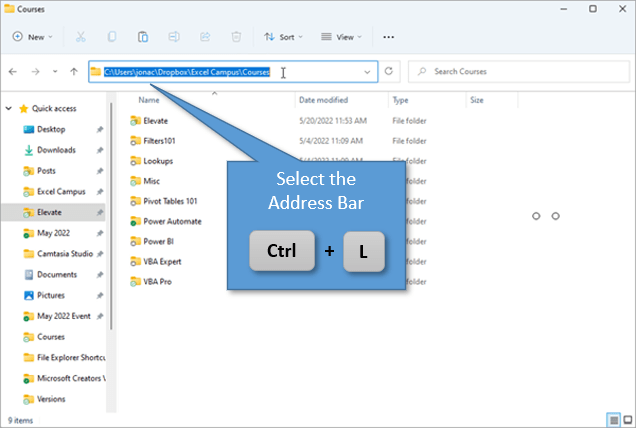Go up one folder with Up arrow
This screenshot has width=636, height=428.
coord(74,72)
